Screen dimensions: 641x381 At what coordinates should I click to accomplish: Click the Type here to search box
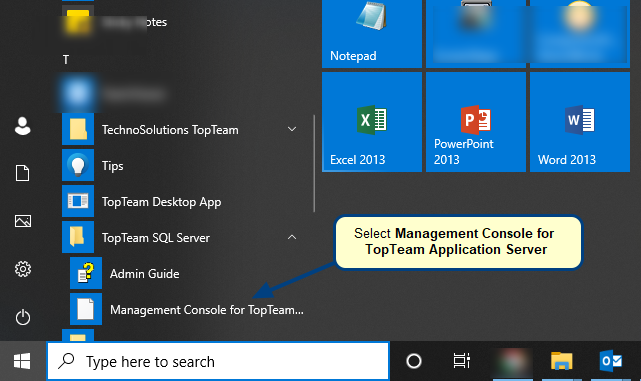coord(218,361)
